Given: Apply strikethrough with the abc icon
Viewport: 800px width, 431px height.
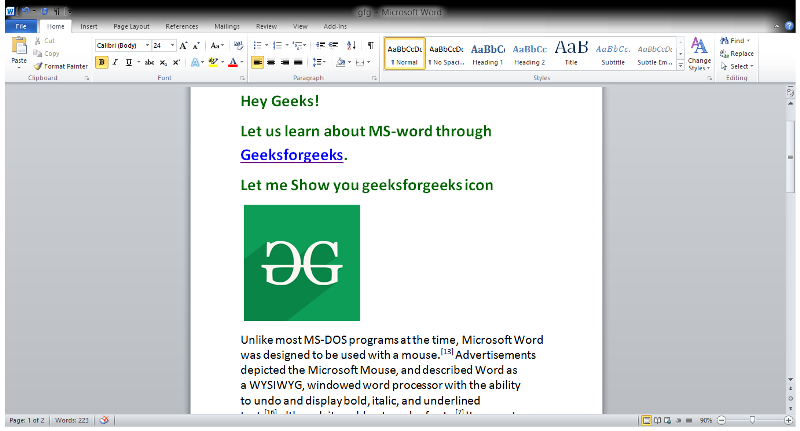Looking at the screenshot, I should point(149,62).
